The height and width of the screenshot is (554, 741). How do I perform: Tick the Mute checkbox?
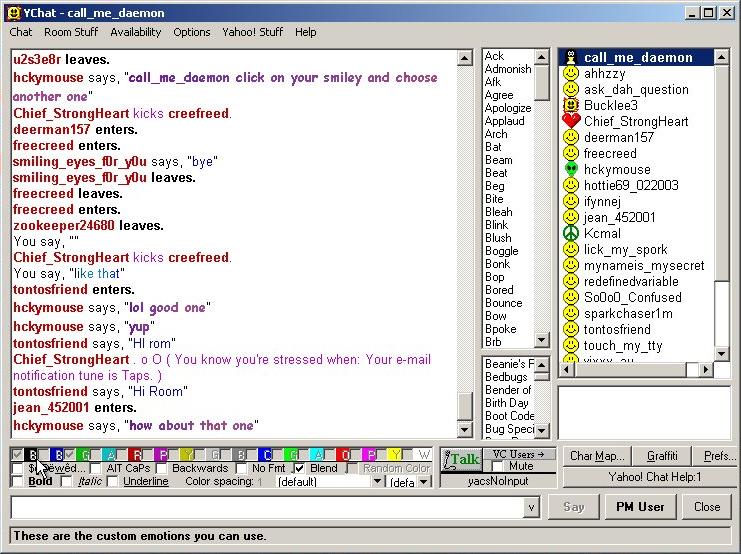[x=497, y=467]
